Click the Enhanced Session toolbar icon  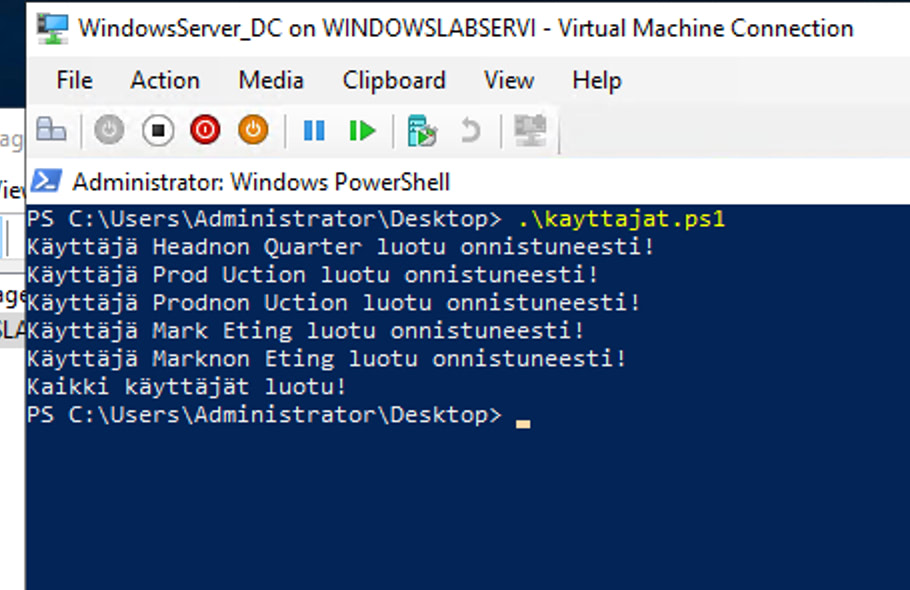pos(529,130)
